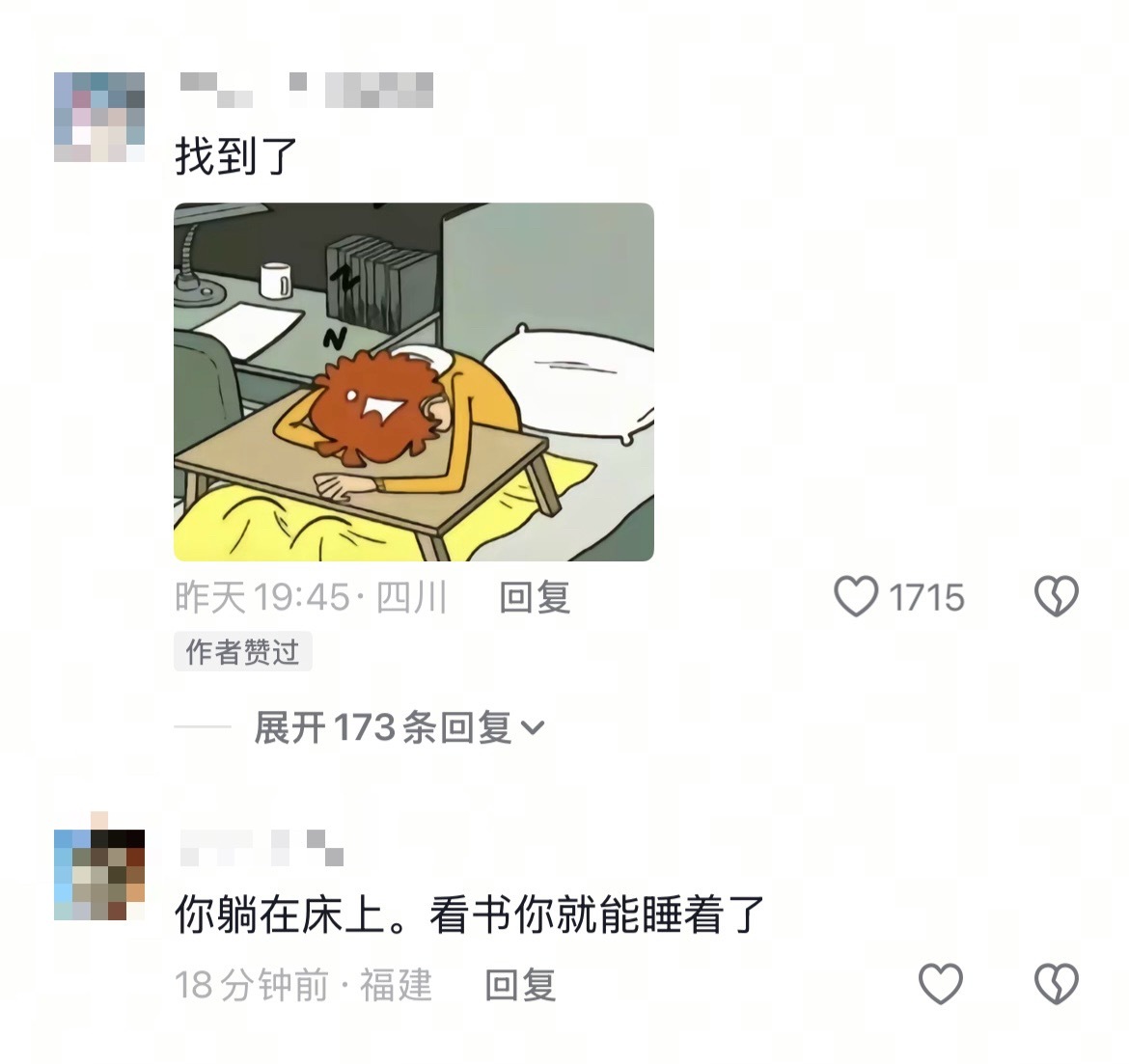Tap the 1715 like count number
1129x1064 pixels.
926,597
